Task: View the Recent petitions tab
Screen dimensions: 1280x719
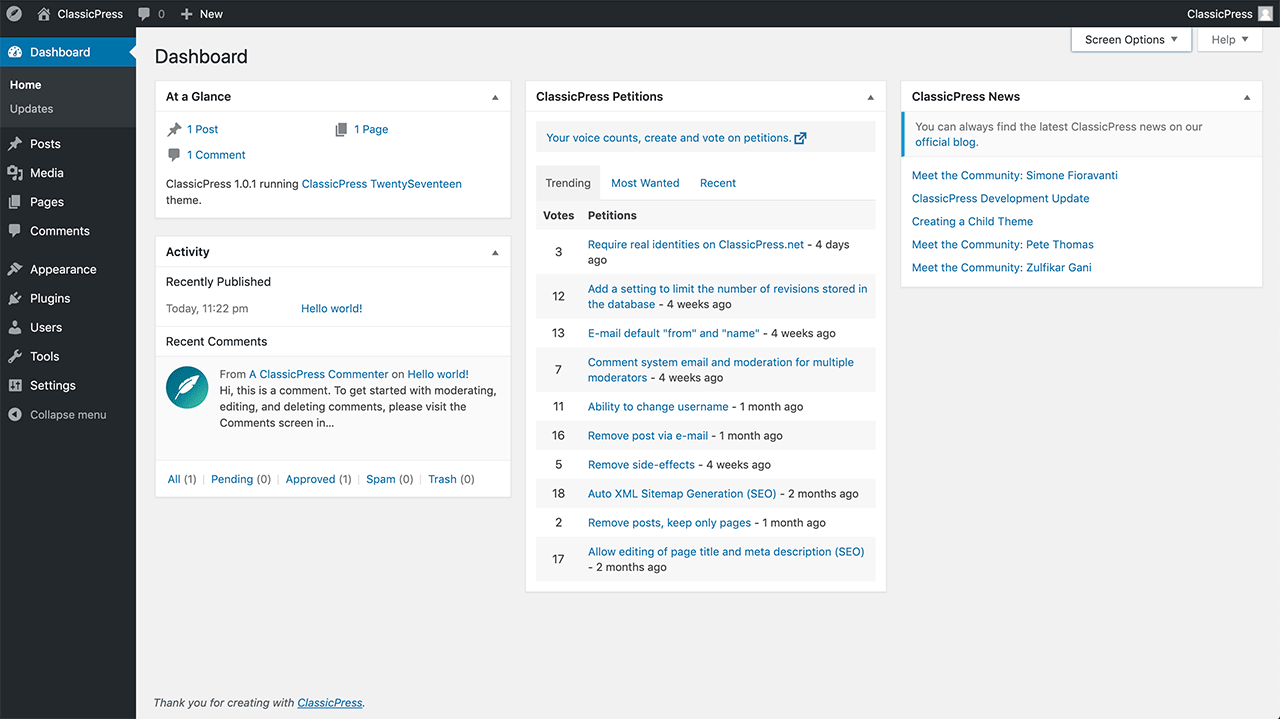Action: pos(717,183)
